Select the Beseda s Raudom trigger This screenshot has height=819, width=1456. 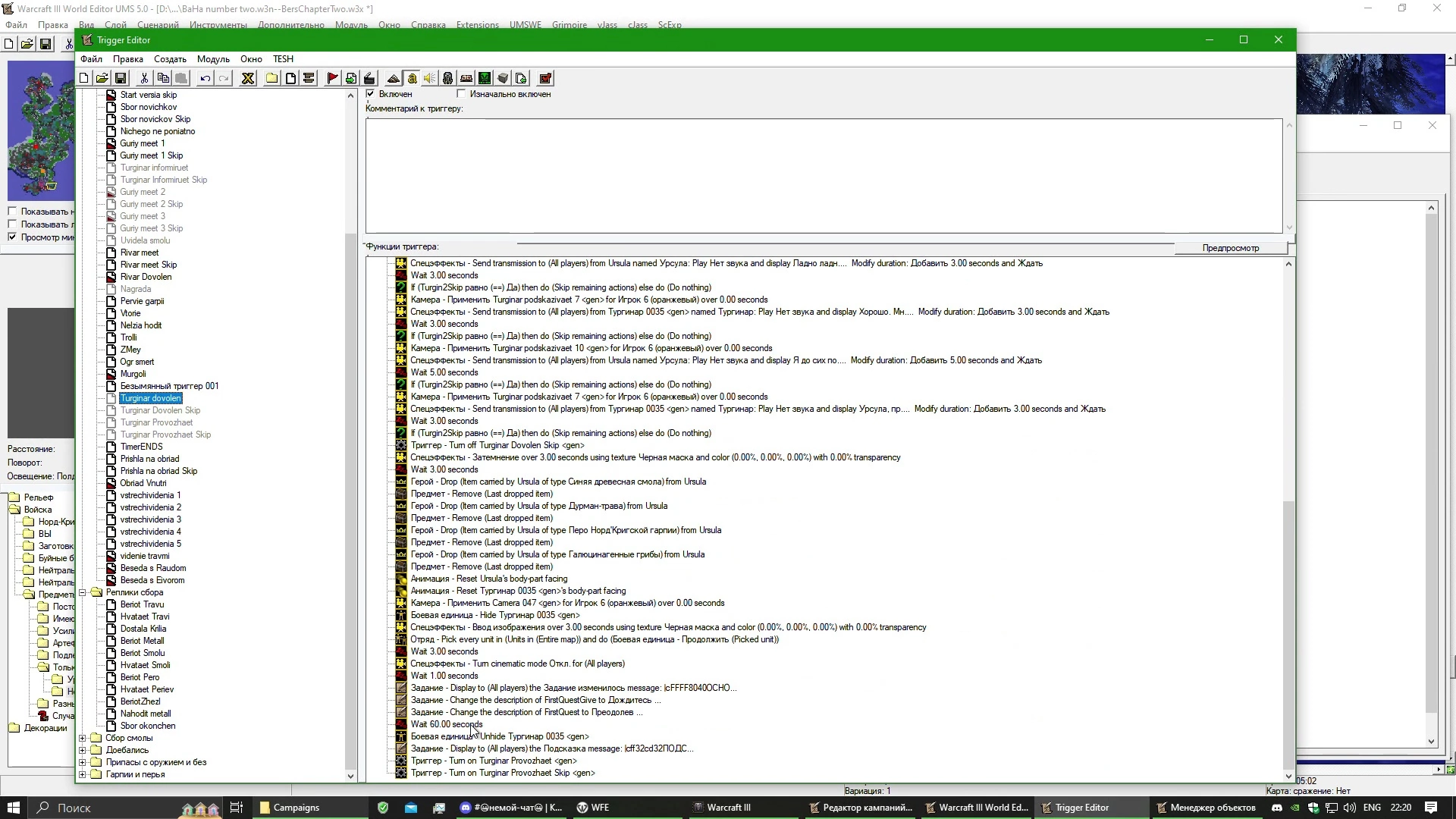152,568
